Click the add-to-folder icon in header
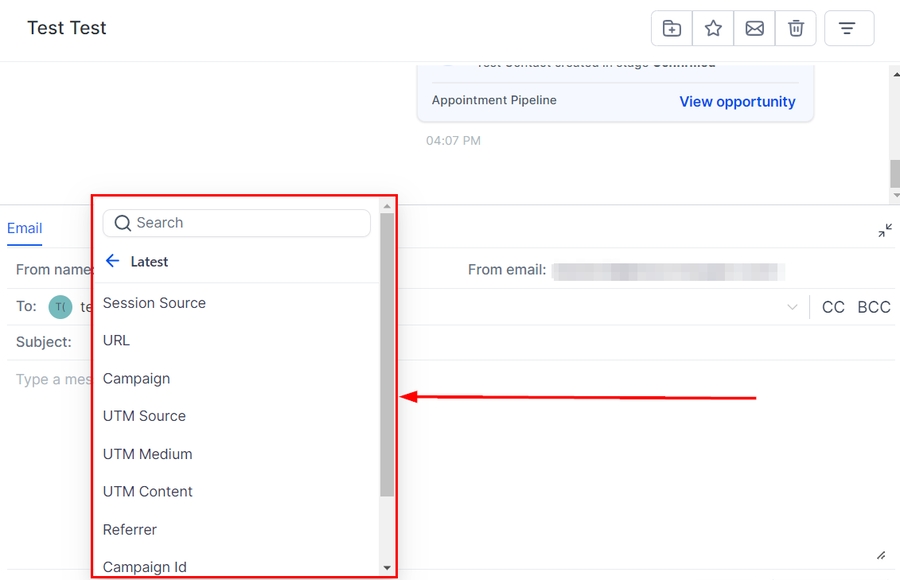Image resolution: width=900 pixels, height=580 pixels. [x=672, y=29]
